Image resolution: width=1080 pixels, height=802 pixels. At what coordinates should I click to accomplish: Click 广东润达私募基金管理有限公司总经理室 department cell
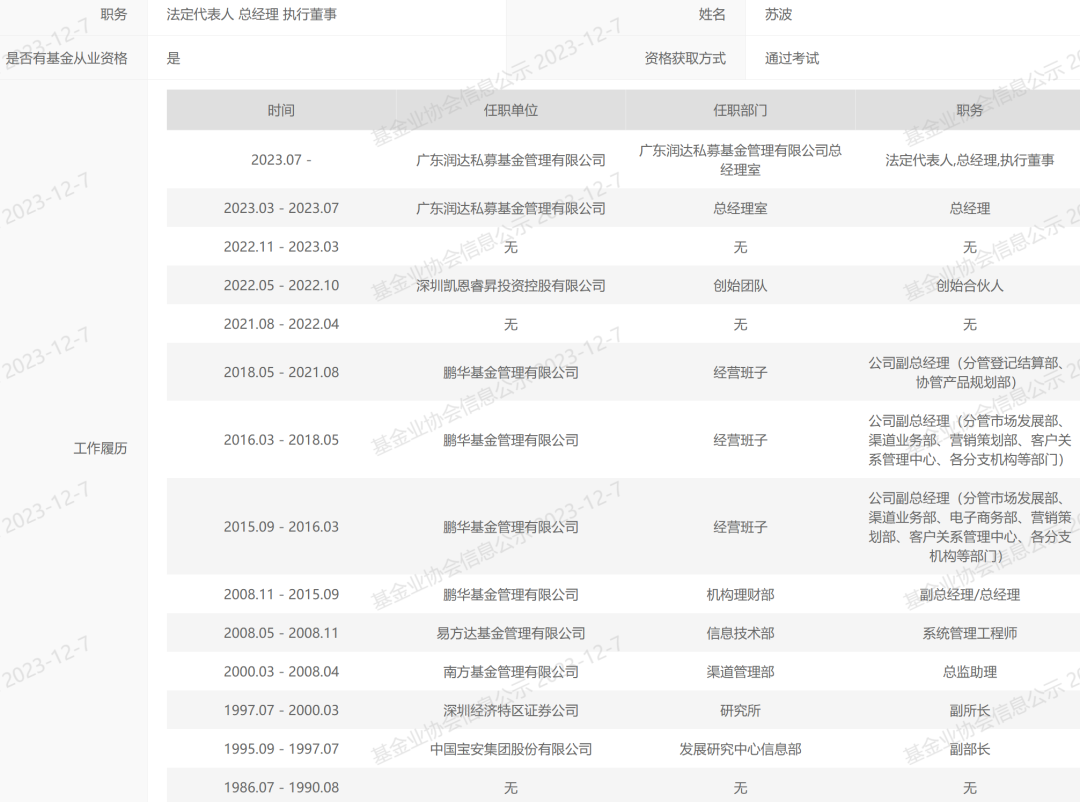(740, 160)
